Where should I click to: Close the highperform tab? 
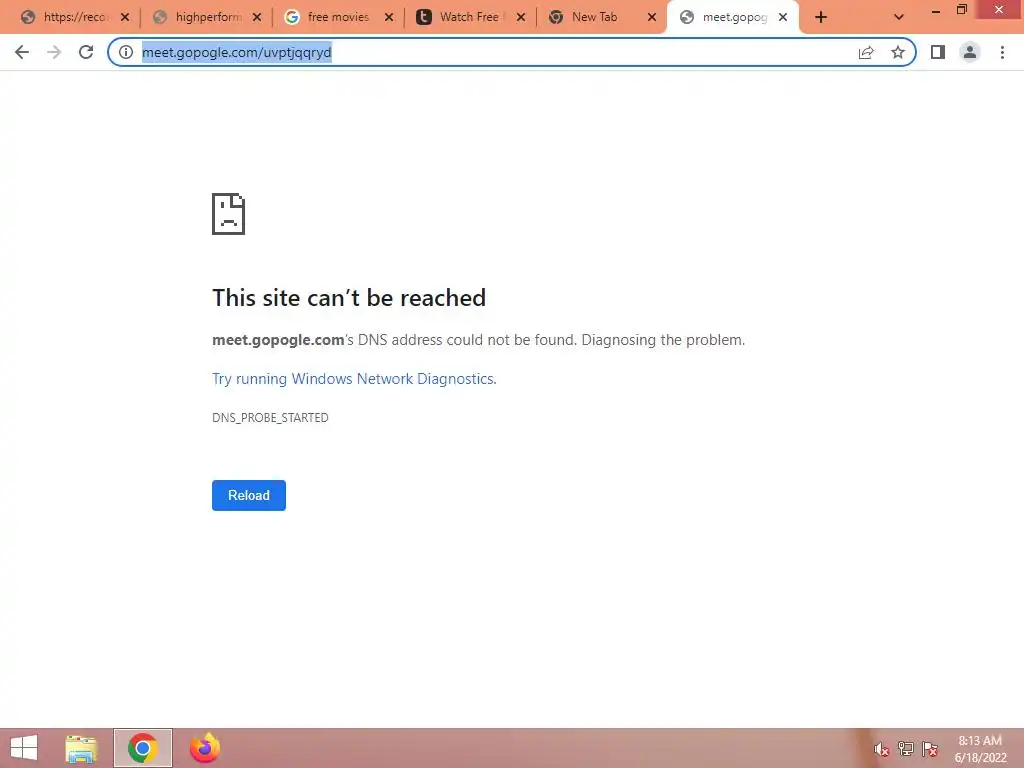point(257,18)
